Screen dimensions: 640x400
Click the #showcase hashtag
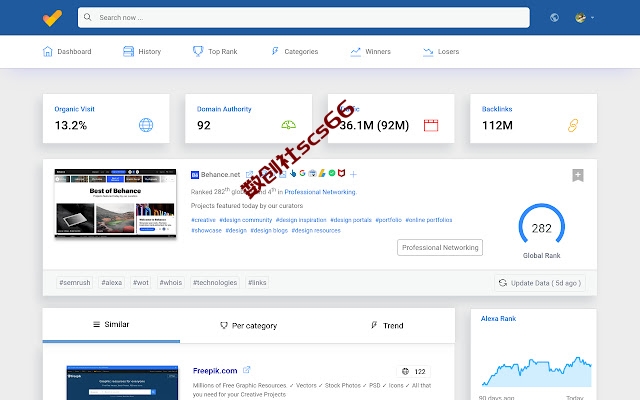tap(207, 231)
